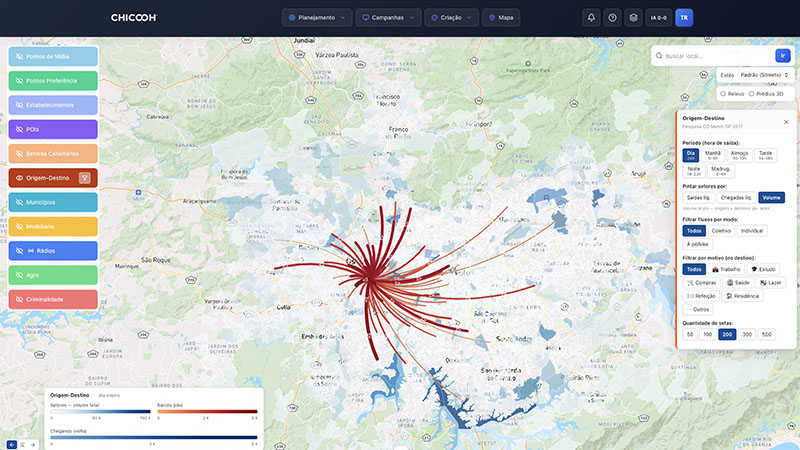Click the Buscar local search field
Viewport: 800px width, 450px height.
tap(718, 56)
